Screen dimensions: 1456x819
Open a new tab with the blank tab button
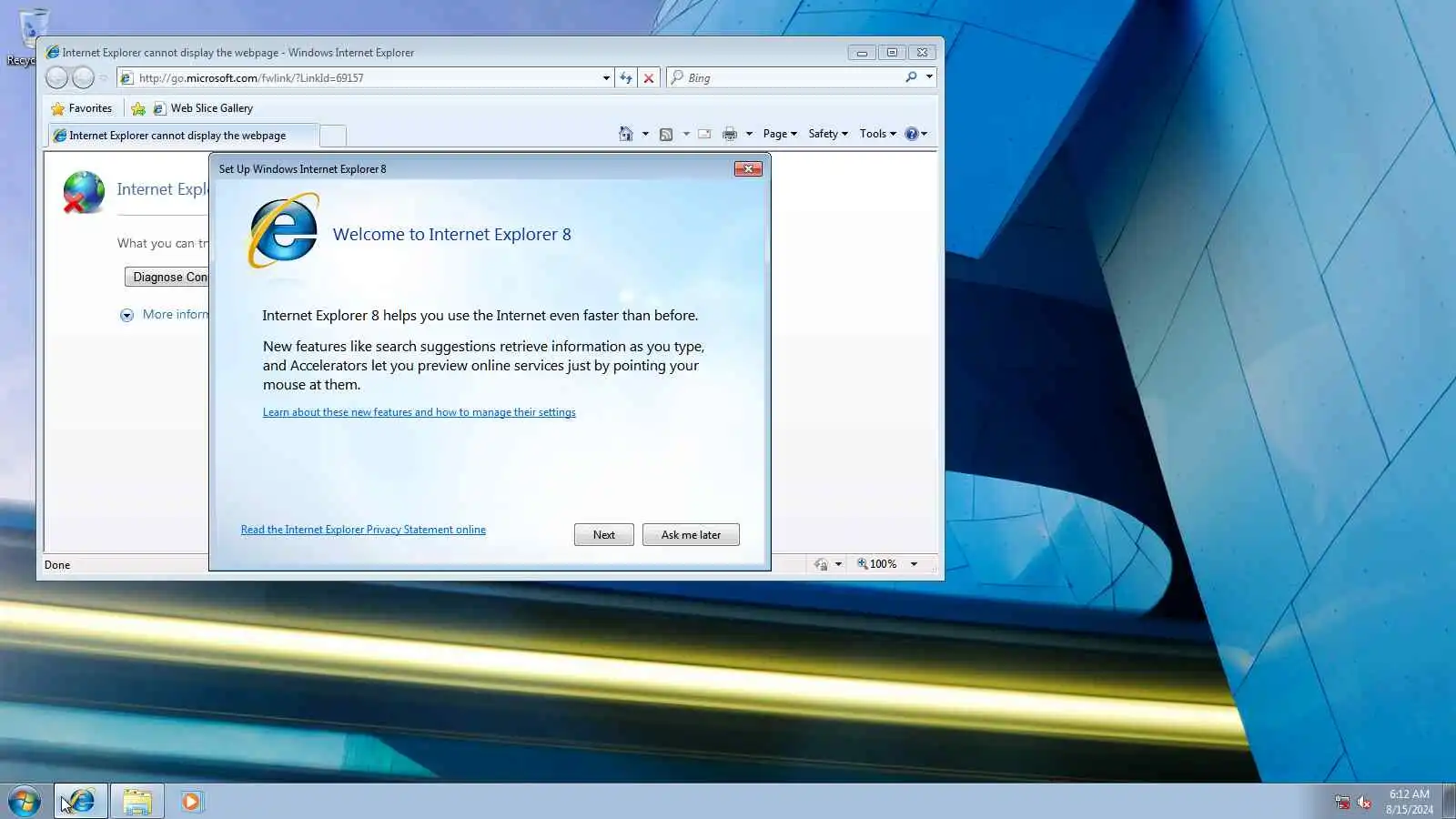click(x=333, y=136)
